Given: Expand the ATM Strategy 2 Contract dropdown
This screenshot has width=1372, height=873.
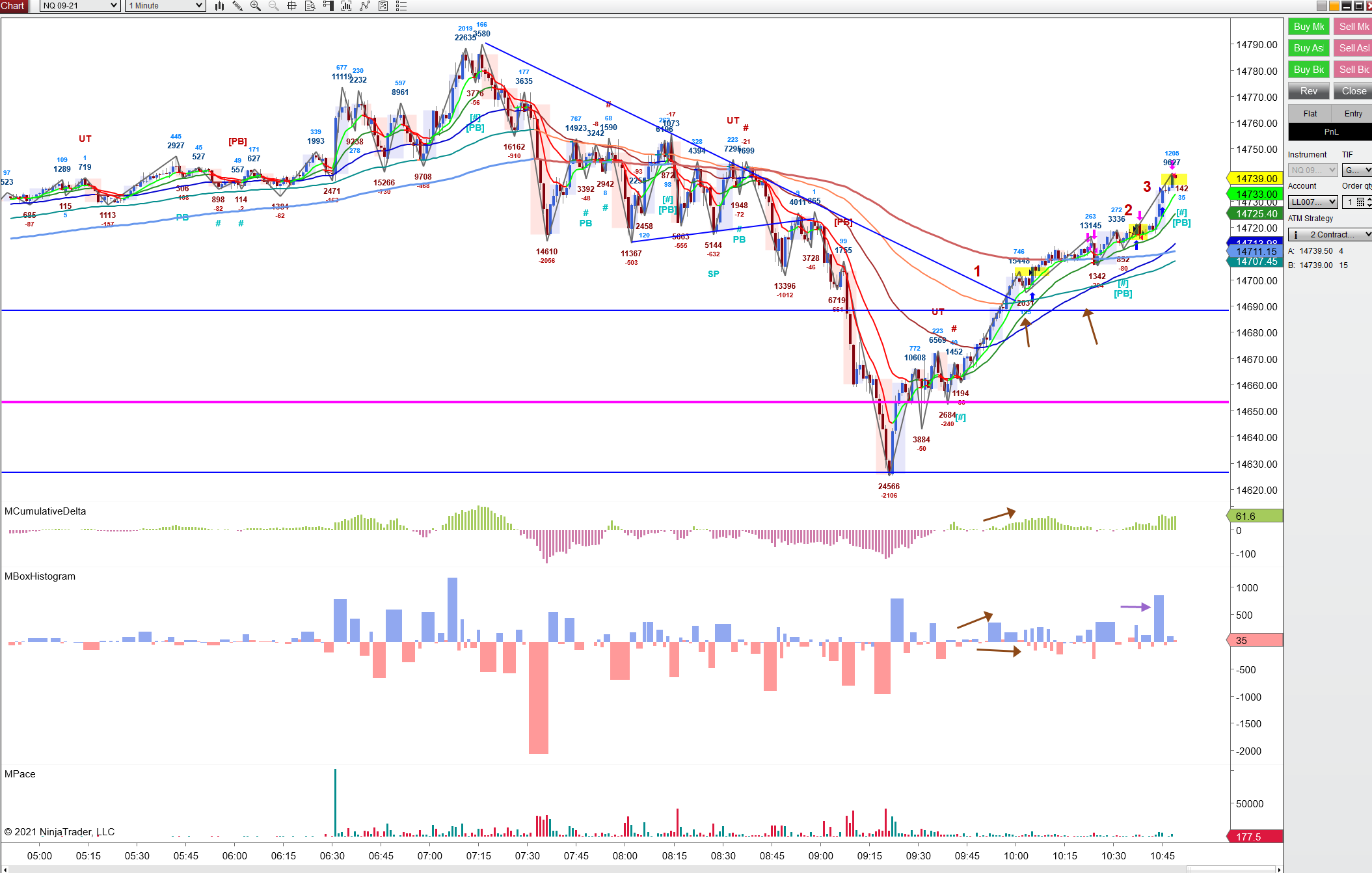Looking at the screenshot, I should 1330,235.
